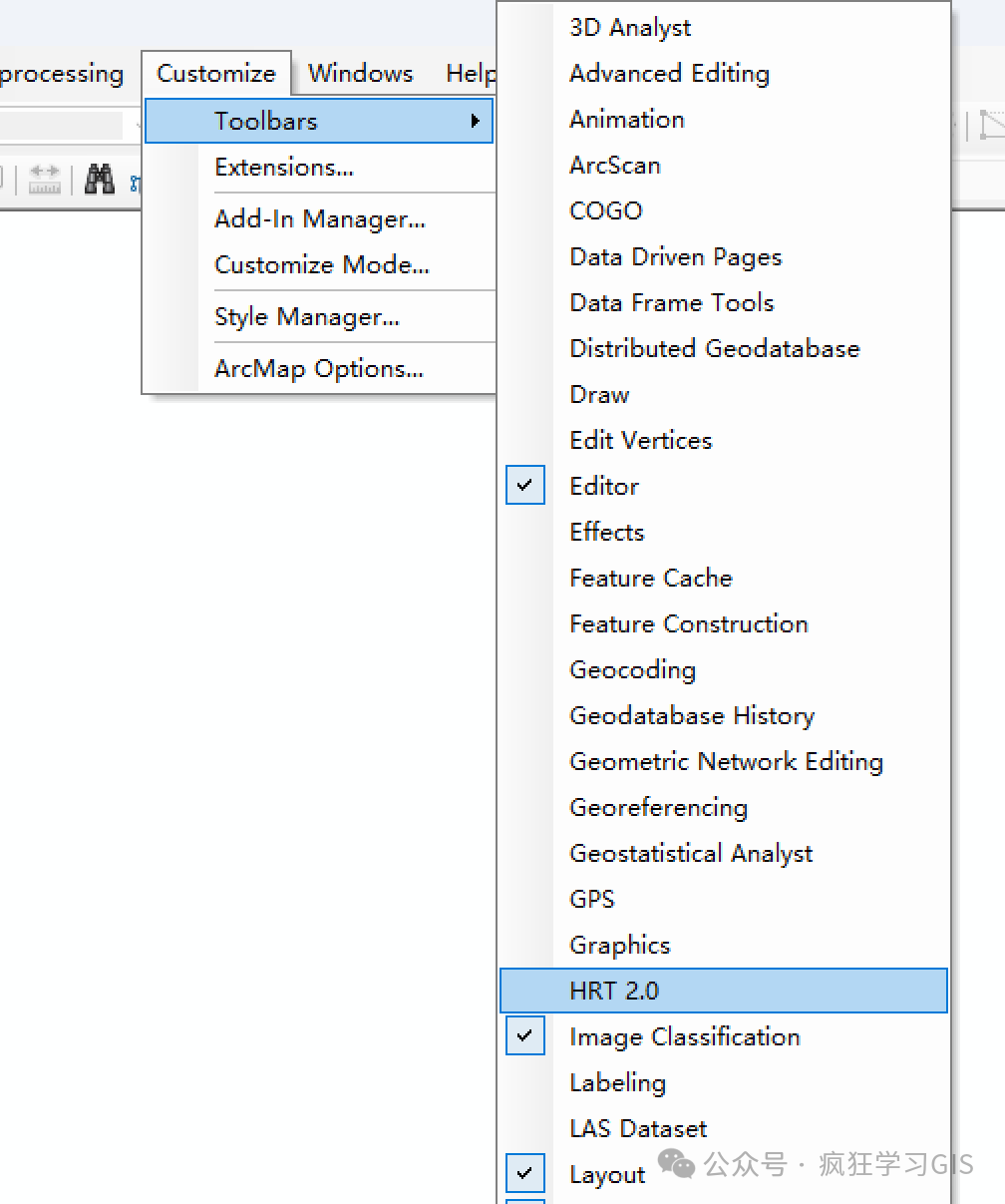Launch the Style Manager

click(320, 317)
